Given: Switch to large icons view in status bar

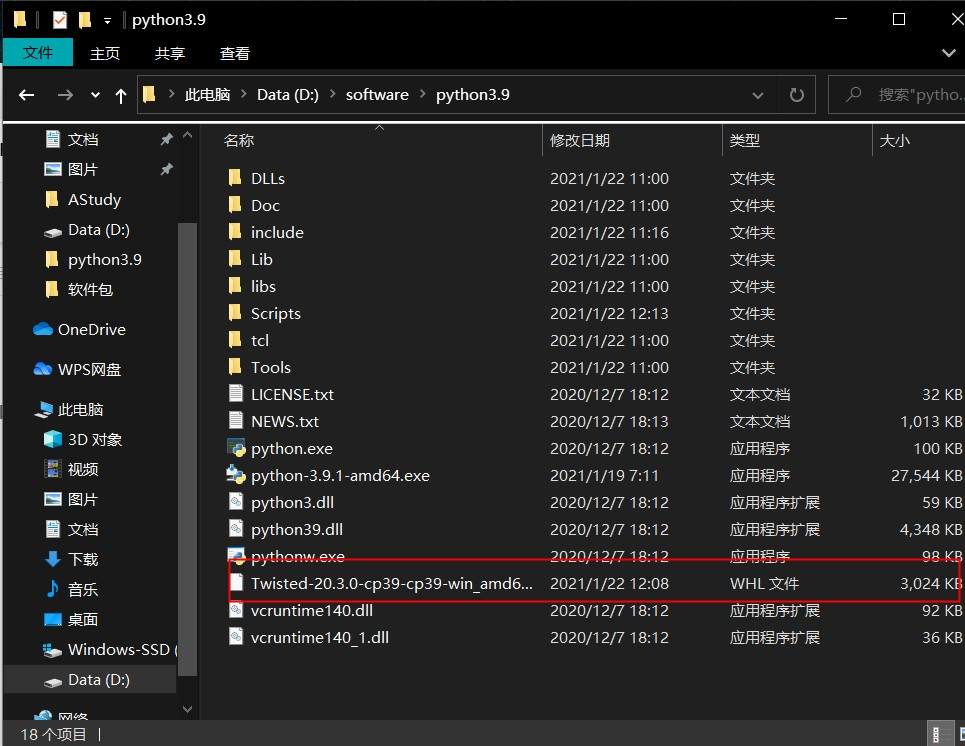Looking at the screenshot, I should 961,734.
